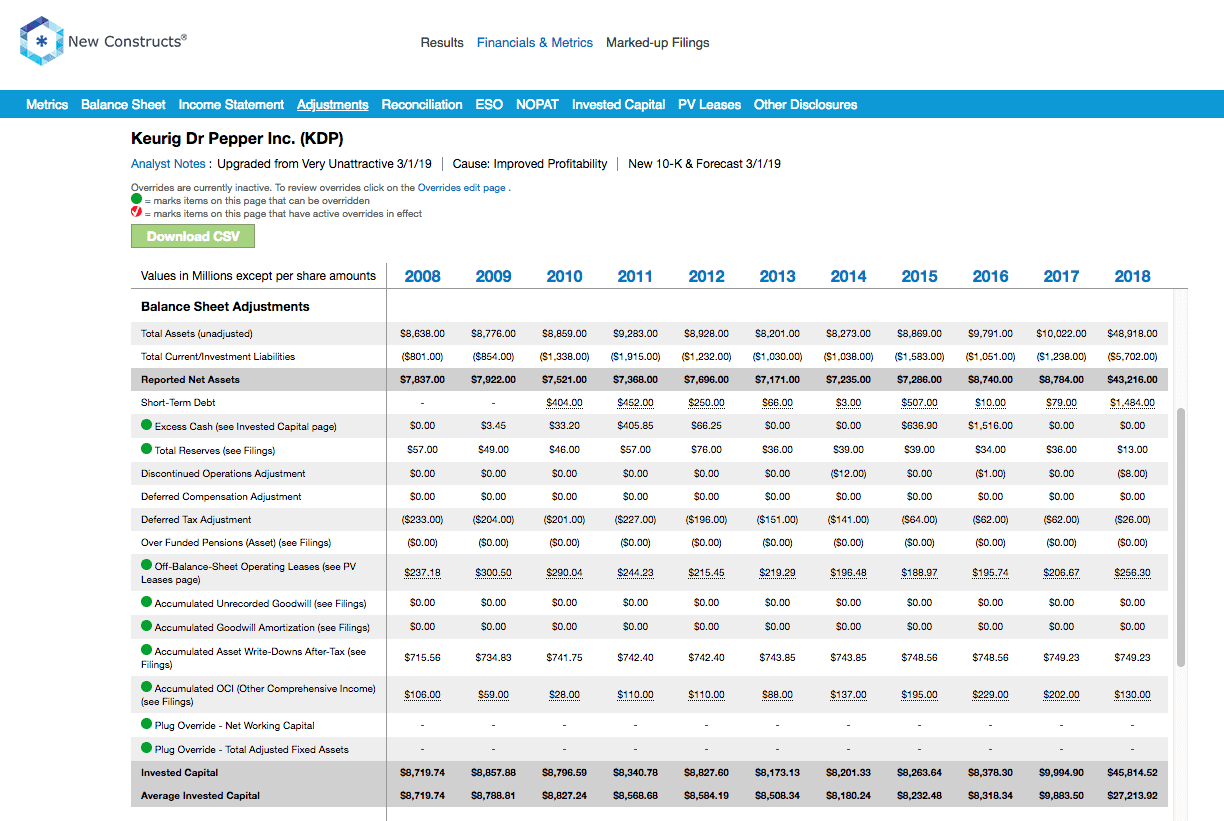Open the Other Disclosures tab
The width and height of the screenshot is (1224, 821).
(x=806, y=104)
